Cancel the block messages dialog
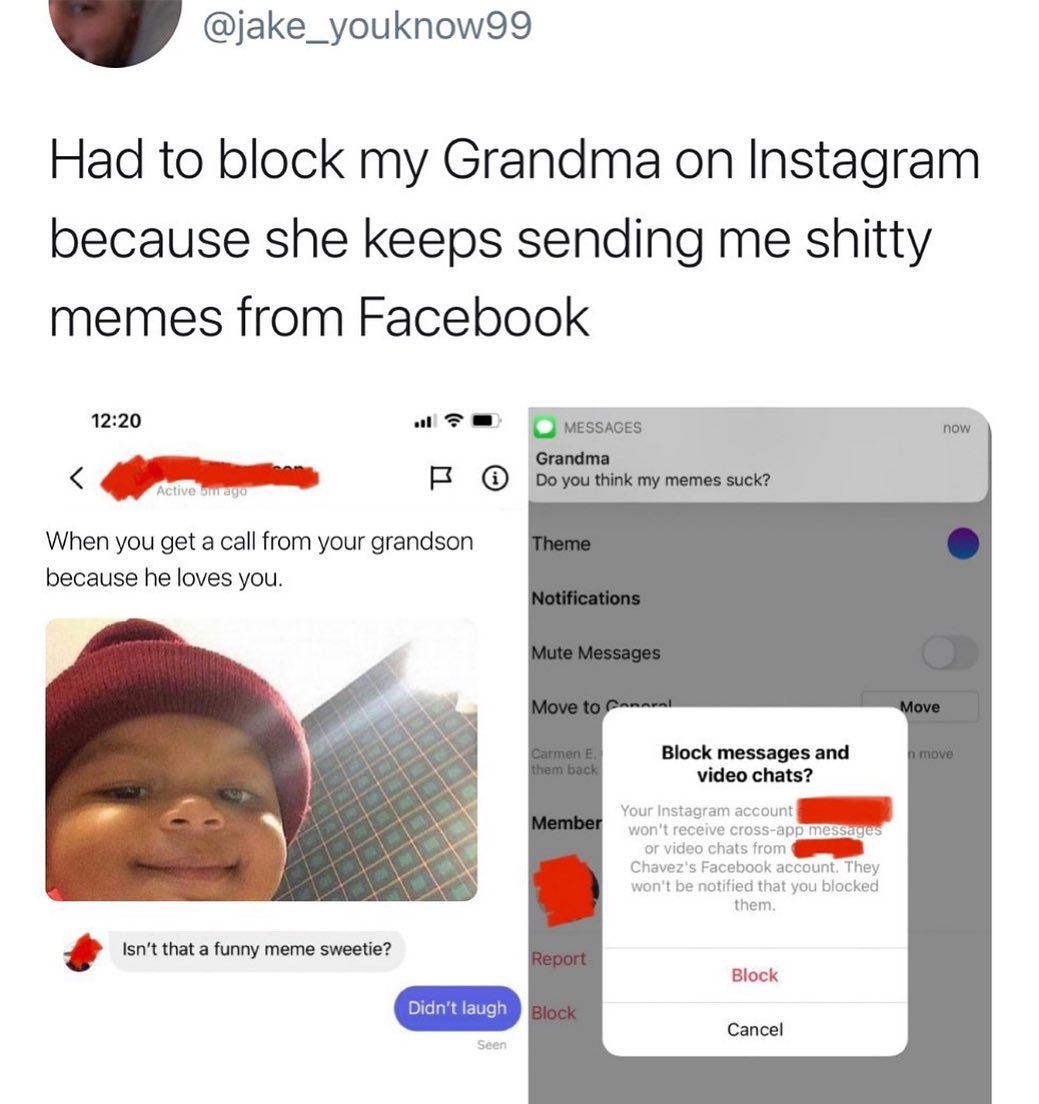Viewport: 1039px width, 1104px height. point(755,1029)
